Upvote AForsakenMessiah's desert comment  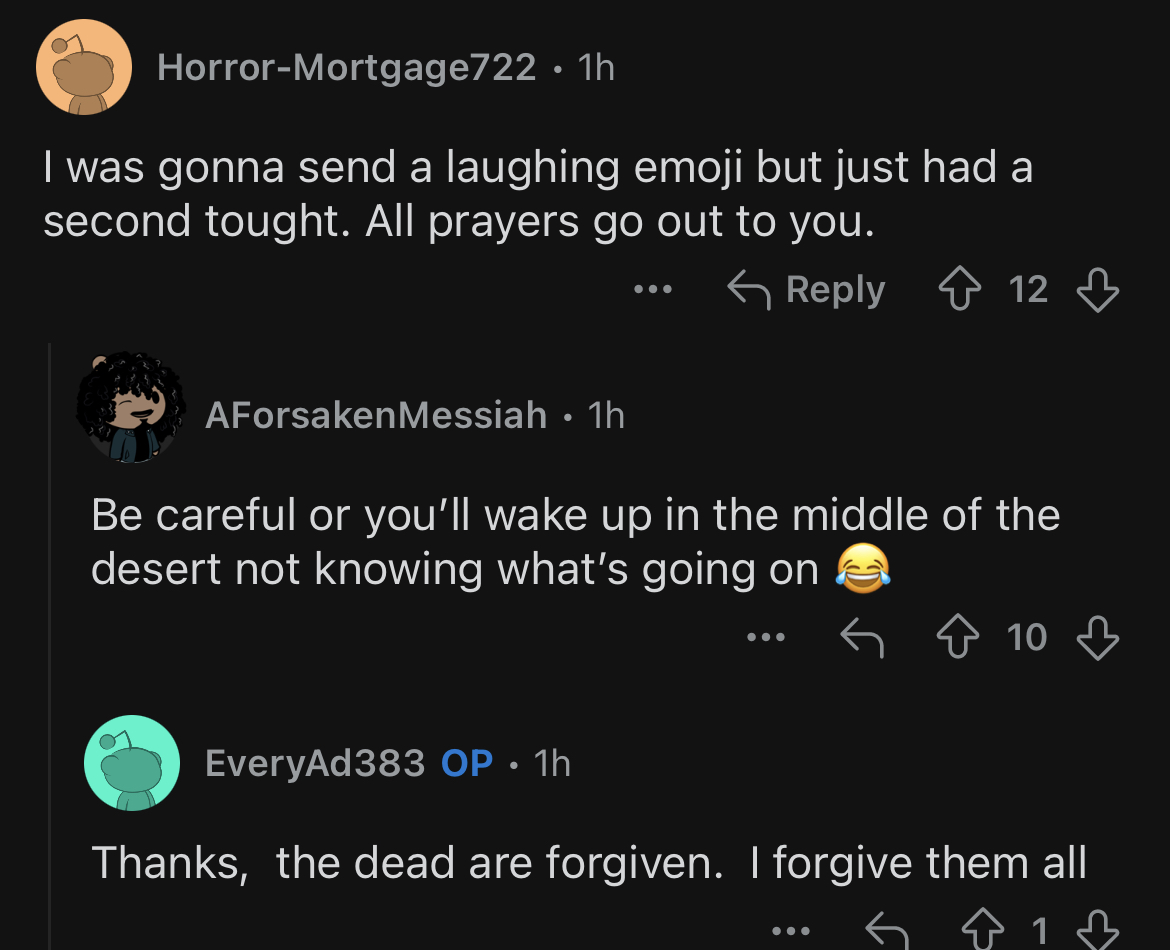click(958, 637)
